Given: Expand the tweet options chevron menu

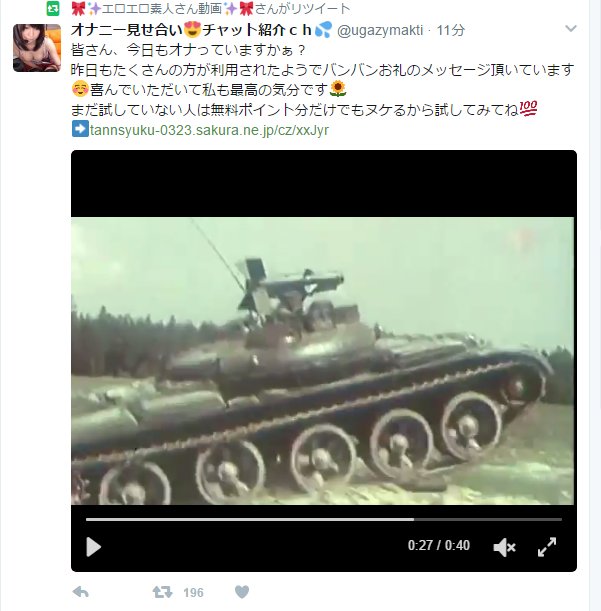Looking at the screenshot, I should [571, 28].
